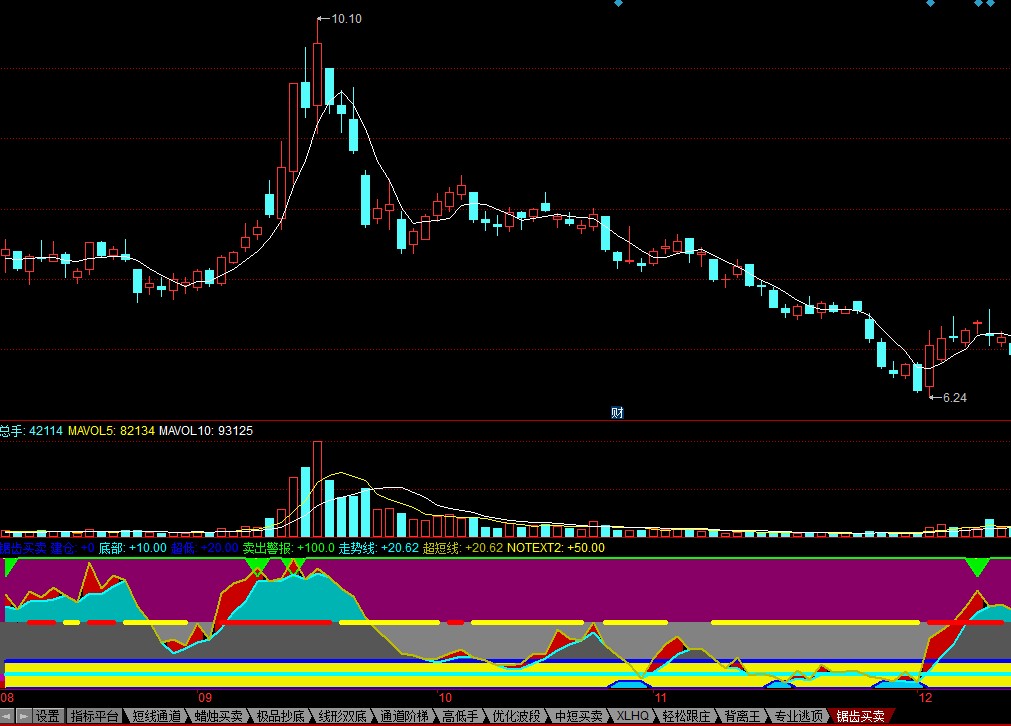
Task: Open the 指标平台 indicator platform
Action: click(94, 716)
